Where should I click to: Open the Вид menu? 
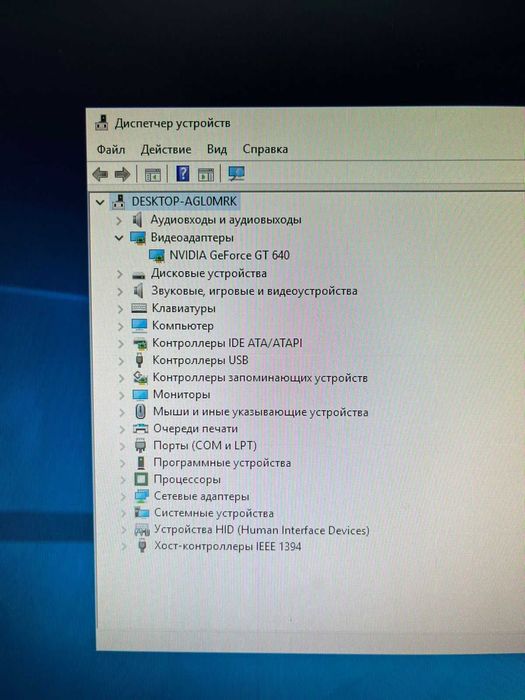point(217,149)
